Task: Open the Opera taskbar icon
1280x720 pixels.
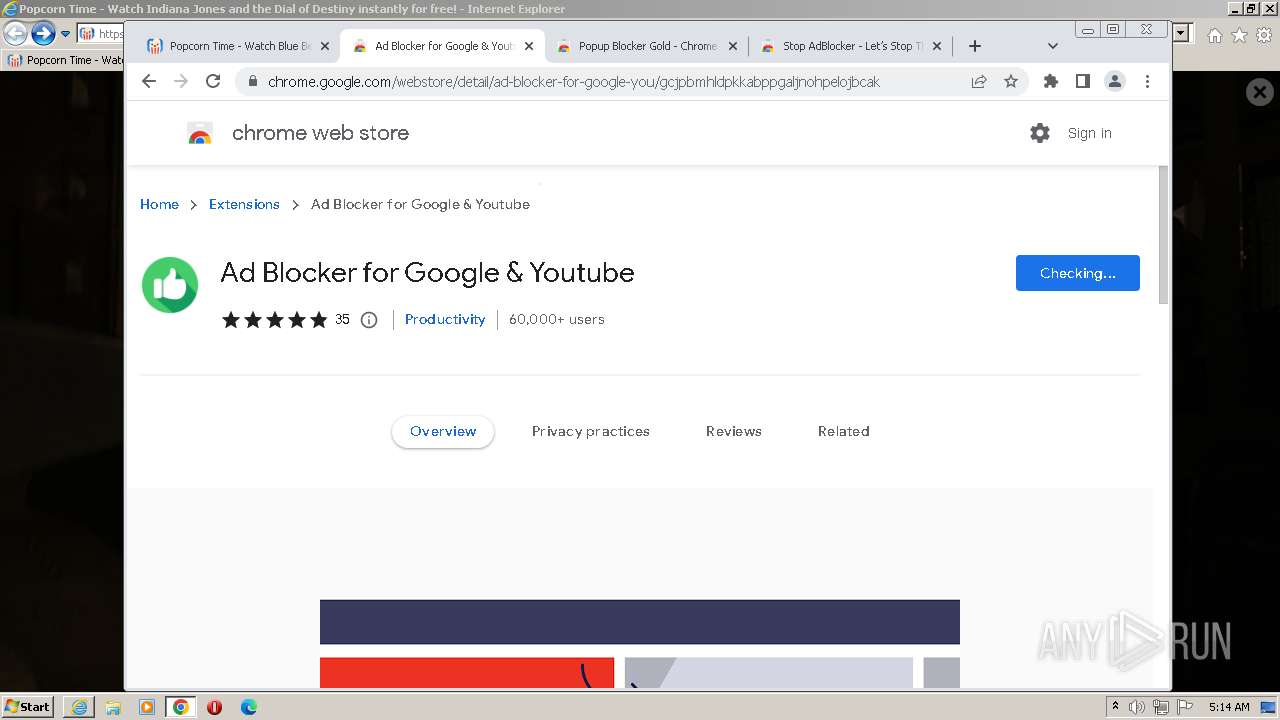Action: tap(214, 707)
